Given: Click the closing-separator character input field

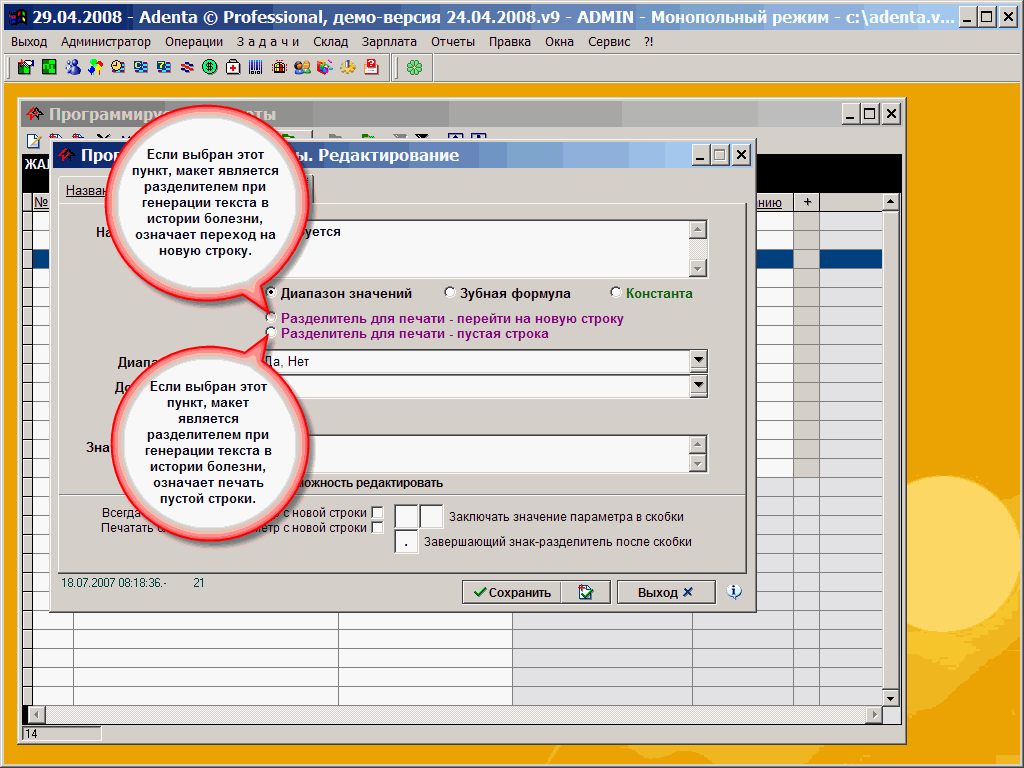Looking at the screenshot, I should [x=407, y=542].
